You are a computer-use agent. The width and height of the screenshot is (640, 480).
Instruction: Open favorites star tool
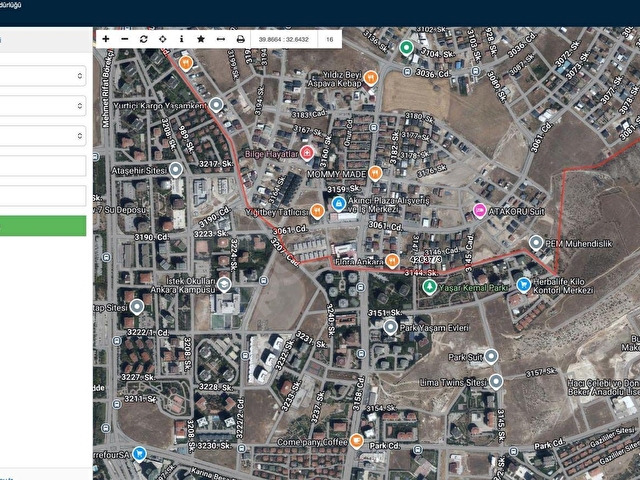pyautogui.click(x=201, y=39)
